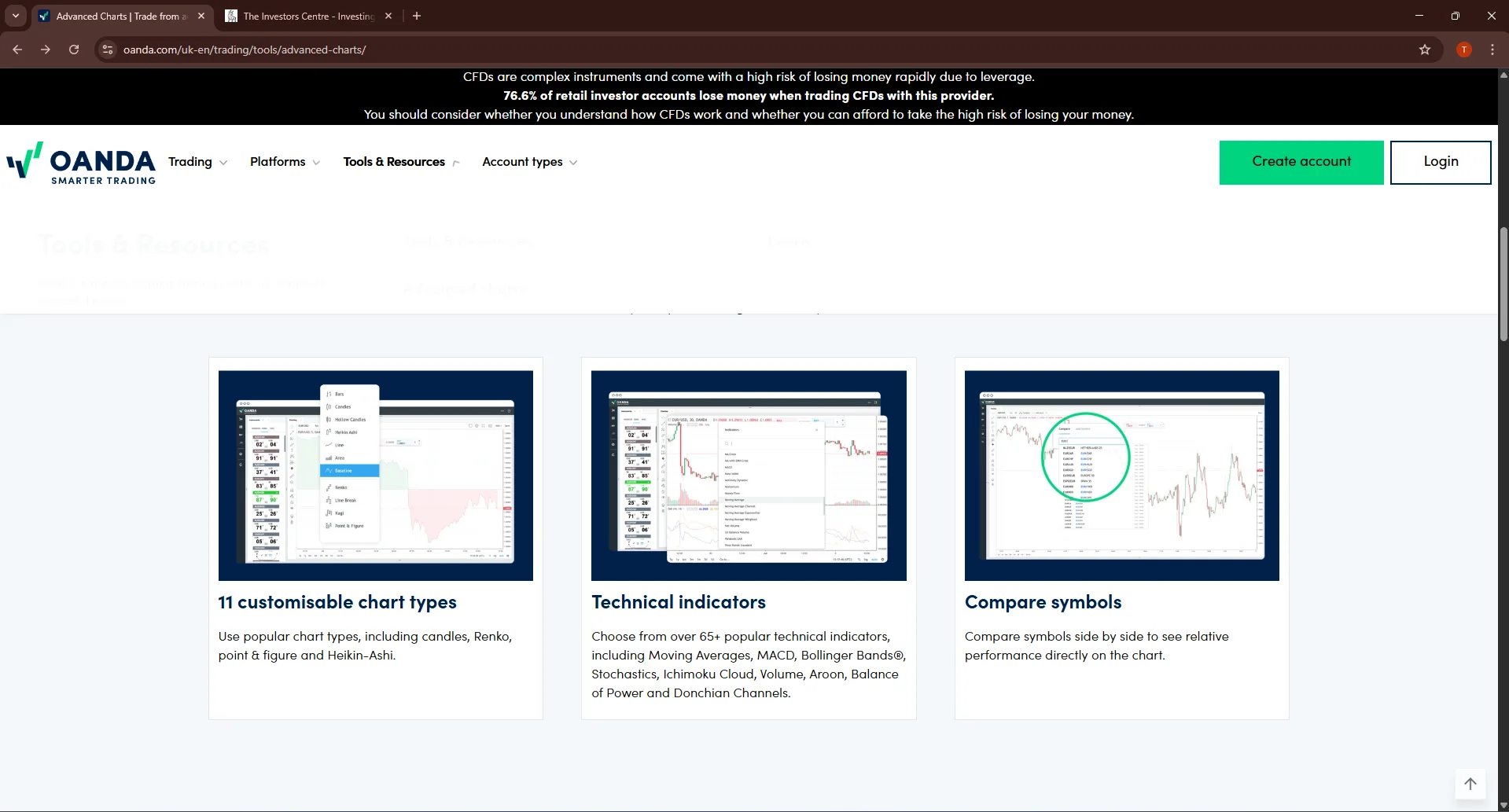Click the '76.6% of retail investor accounts' warning
Screen dimensions: 1509x812
click(749, 96)
